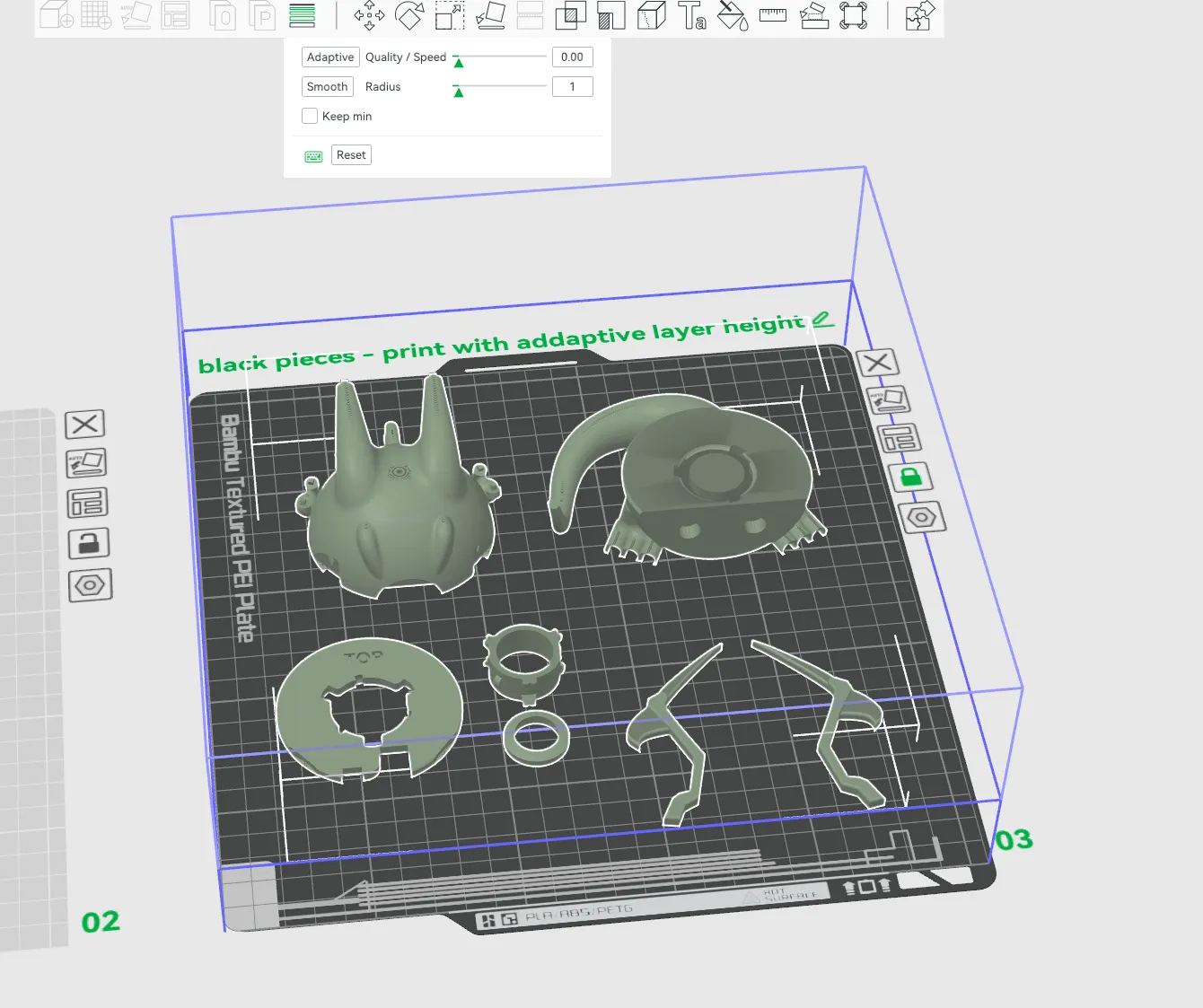Select the Rotate tool

click(409, 15)
